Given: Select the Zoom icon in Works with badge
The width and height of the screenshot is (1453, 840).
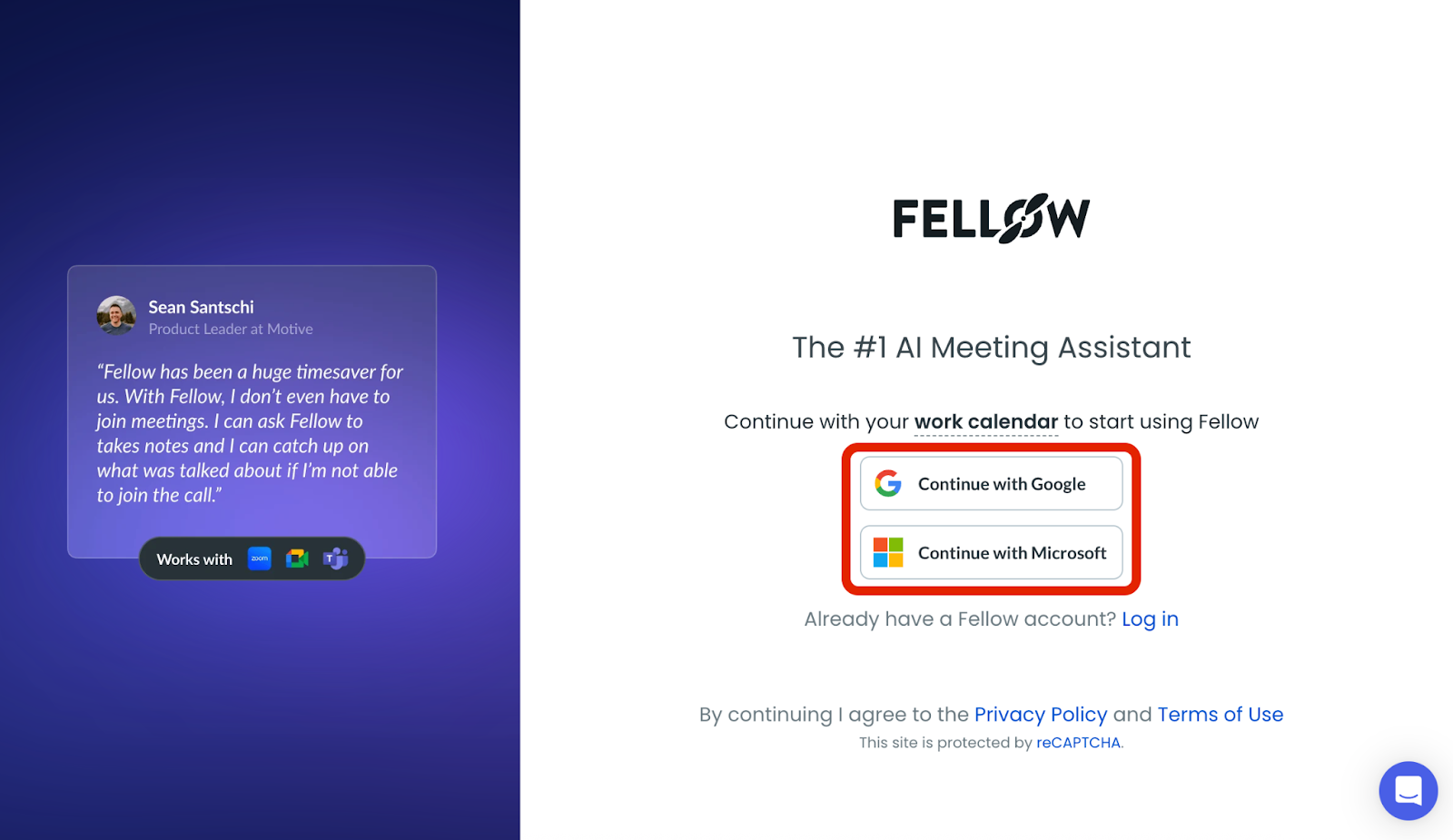Looking at the screenshot, I should 259,558.
